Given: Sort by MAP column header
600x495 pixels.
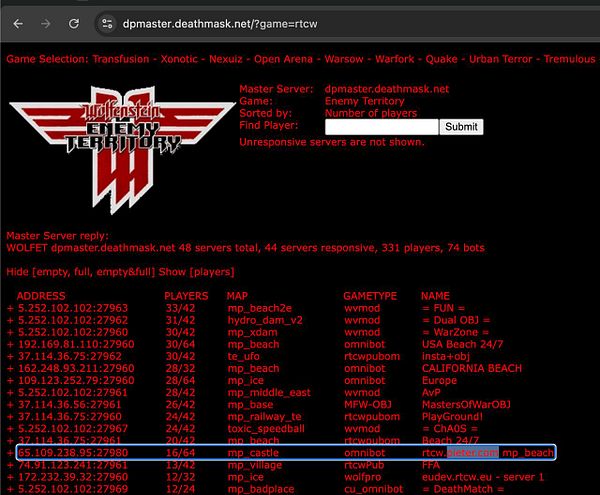Looking at the screenshot, I should click(x=237, y=296).
